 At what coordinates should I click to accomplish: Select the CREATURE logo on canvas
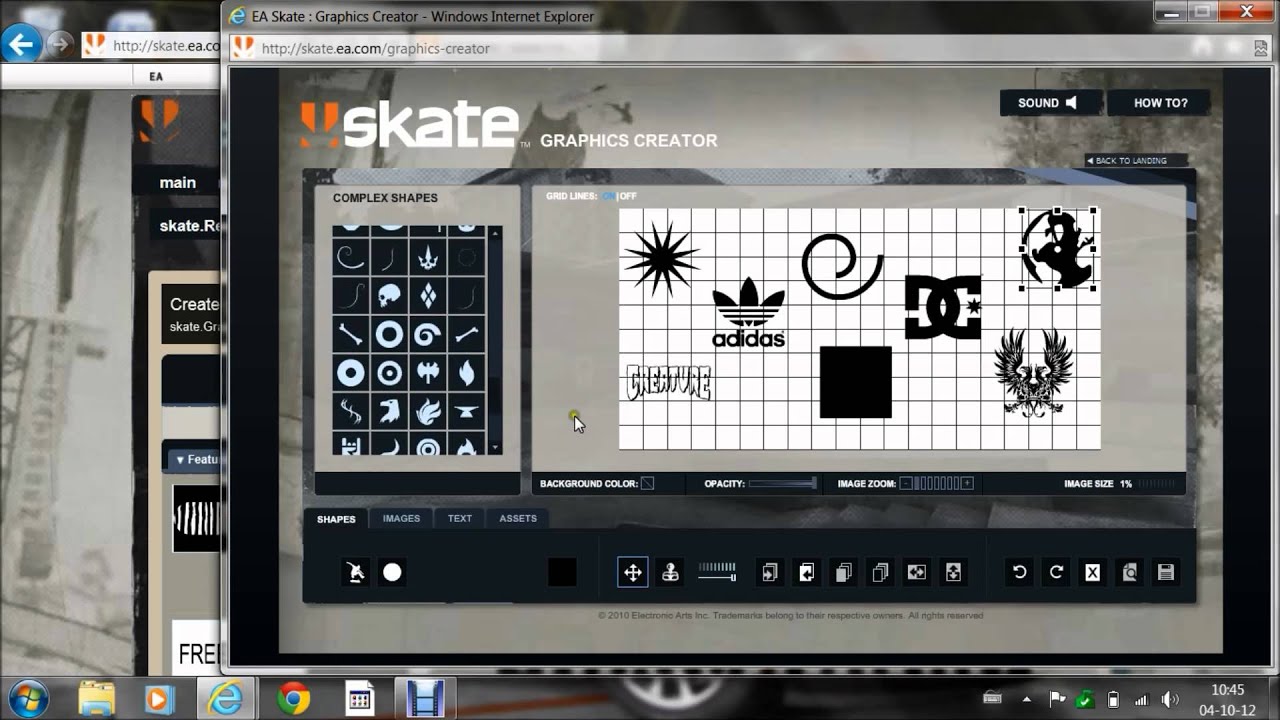point(669,383)
